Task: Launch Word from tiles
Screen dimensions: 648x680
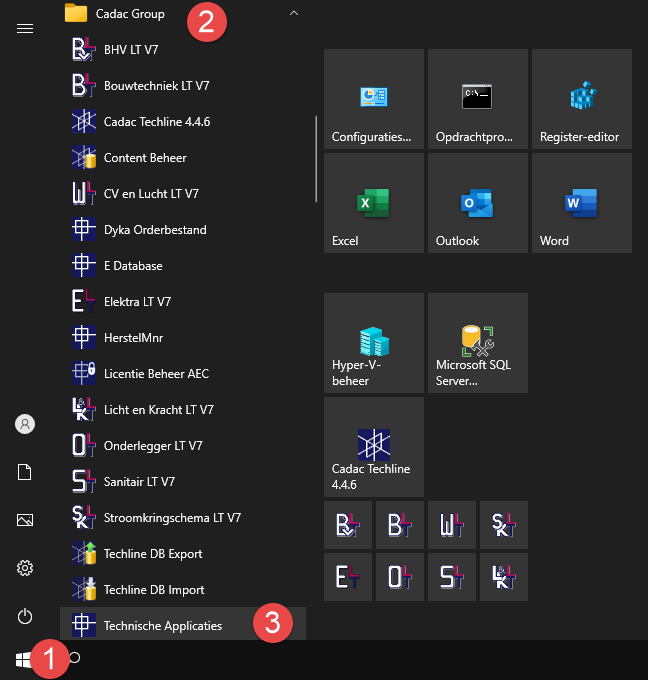Action: pos(582,203)
